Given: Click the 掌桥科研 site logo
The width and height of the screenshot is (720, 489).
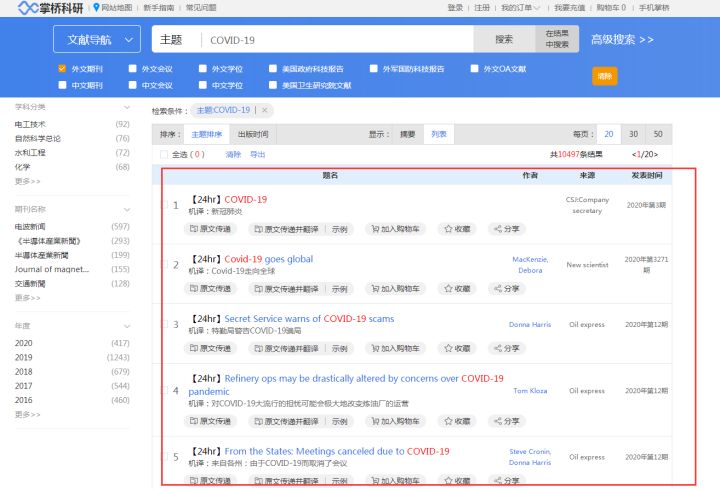Looking at the screenshot, I should click(51, 8).
